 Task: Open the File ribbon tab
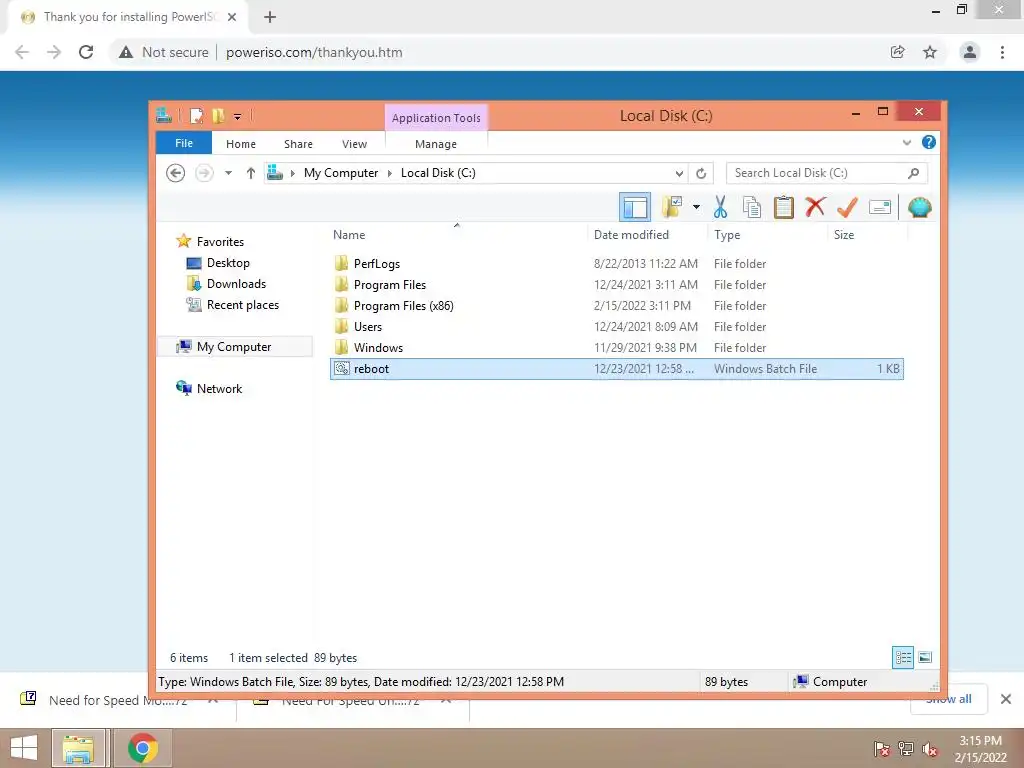(184, 143)
